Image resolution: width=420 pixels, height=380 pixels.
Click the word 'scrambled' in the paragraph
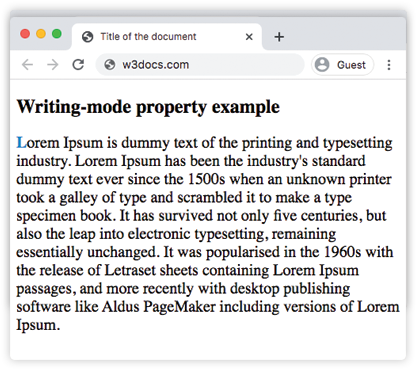tap(210, 197)
